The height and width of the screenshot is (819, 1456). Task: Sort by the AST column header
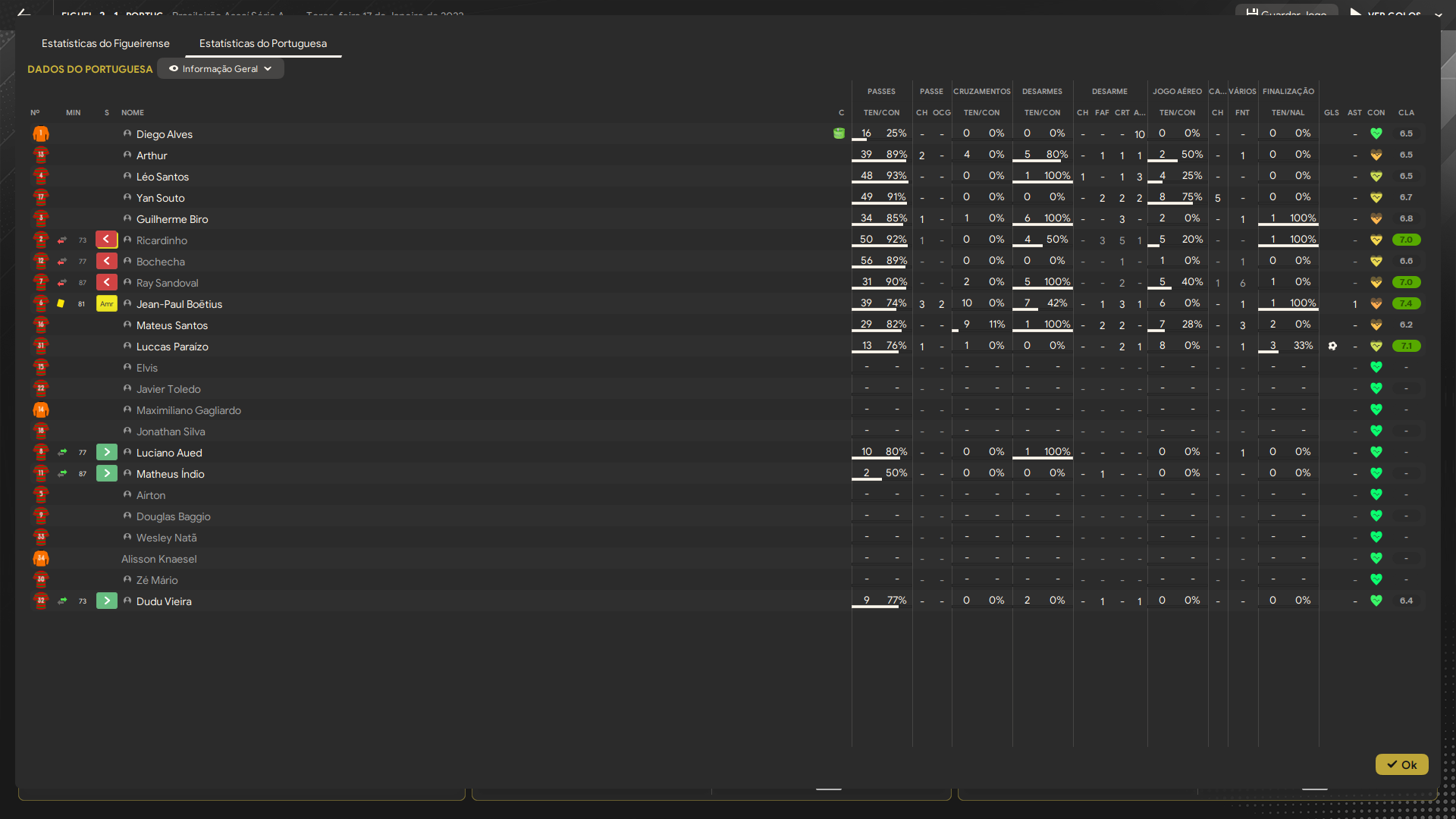point(1354,112)
